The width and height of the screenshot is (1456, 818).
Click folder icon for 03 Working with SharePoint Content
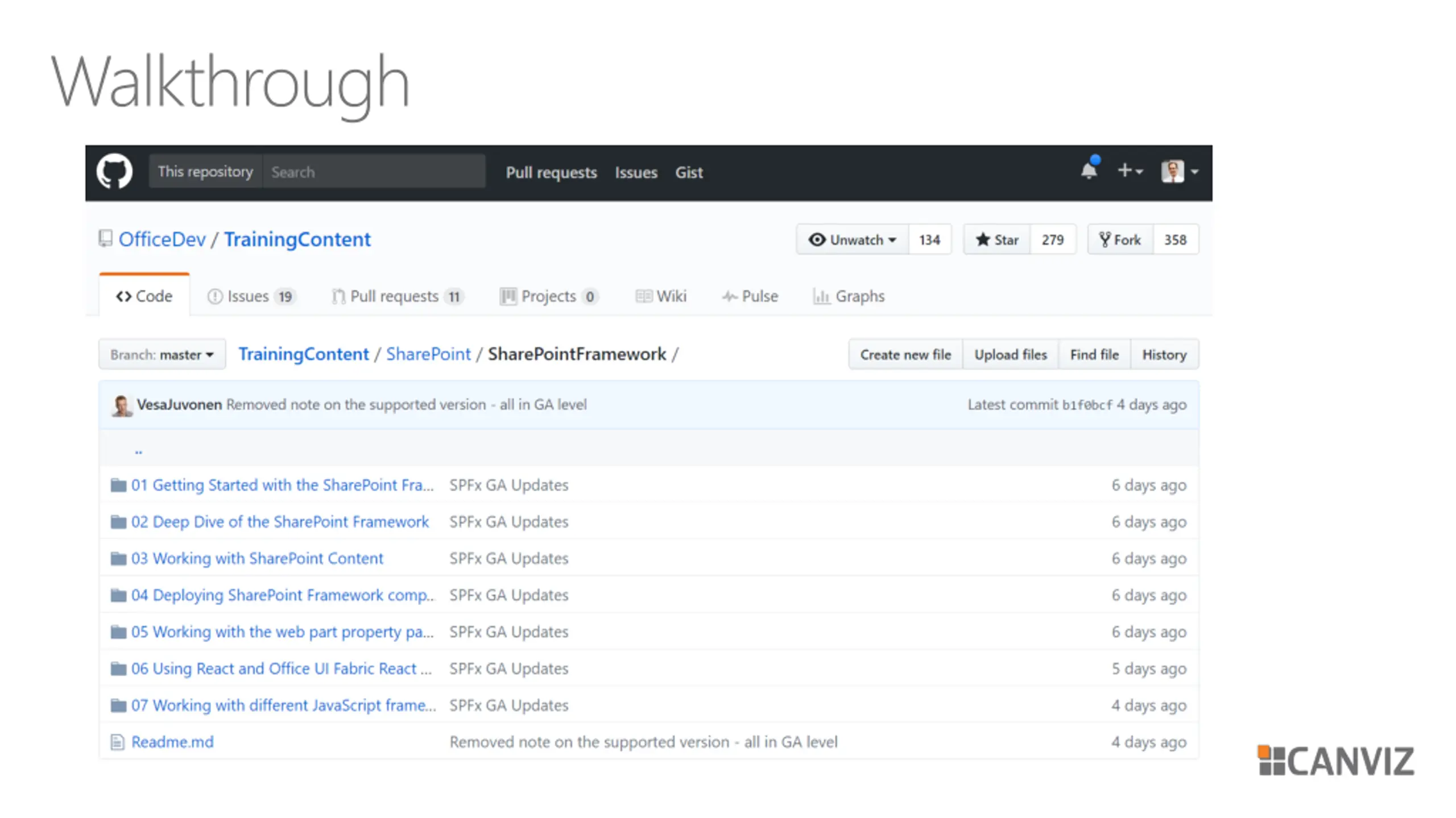pos(118,558)
